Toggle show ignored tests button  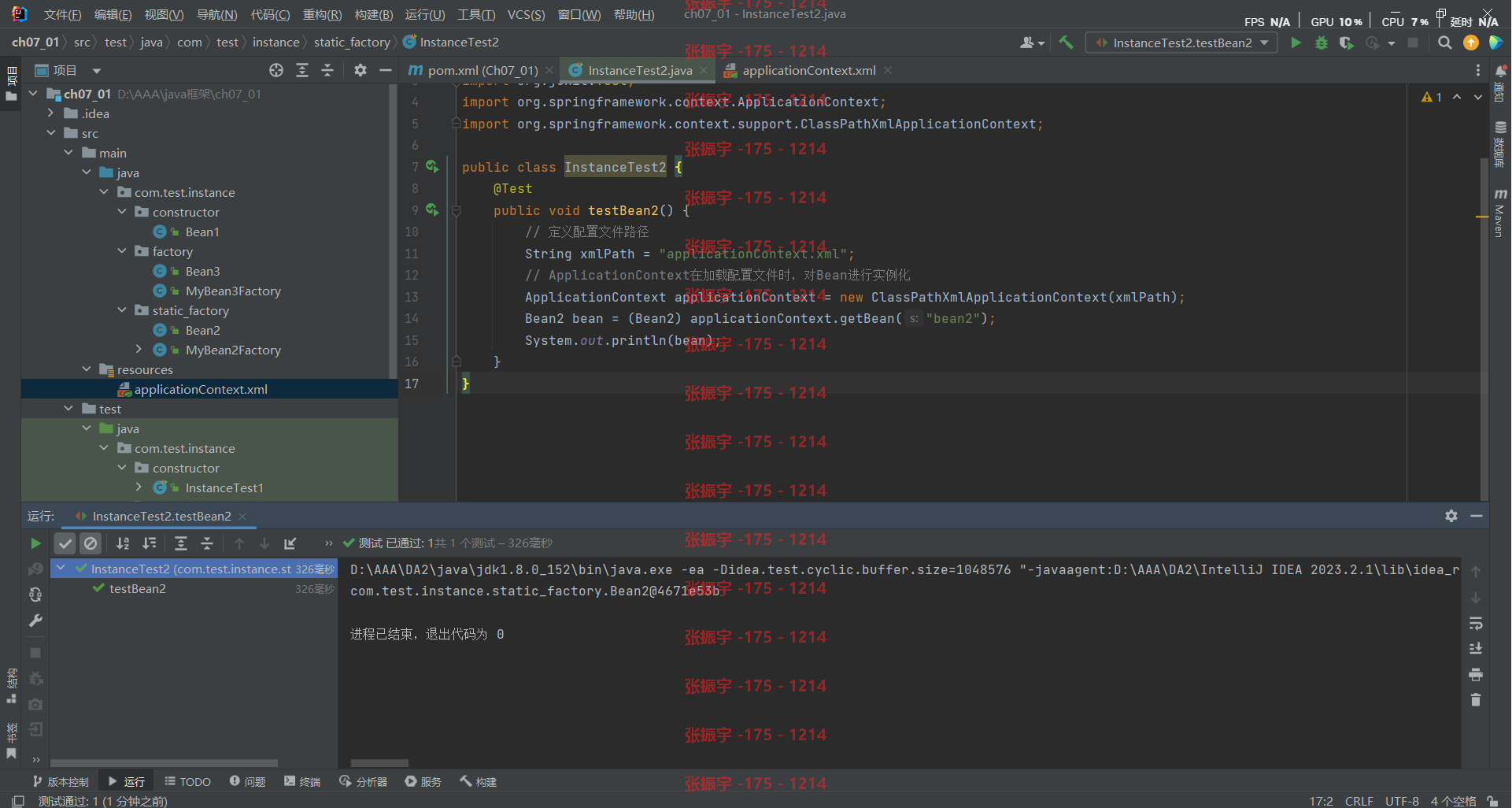pyautogui.click(x=91, y=543)
